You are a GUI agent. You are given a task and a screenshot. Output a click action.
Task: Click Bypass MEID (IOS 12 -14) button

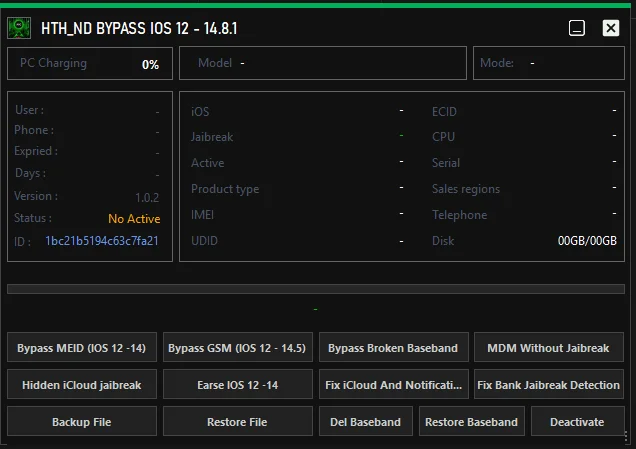tap(82, 348)
